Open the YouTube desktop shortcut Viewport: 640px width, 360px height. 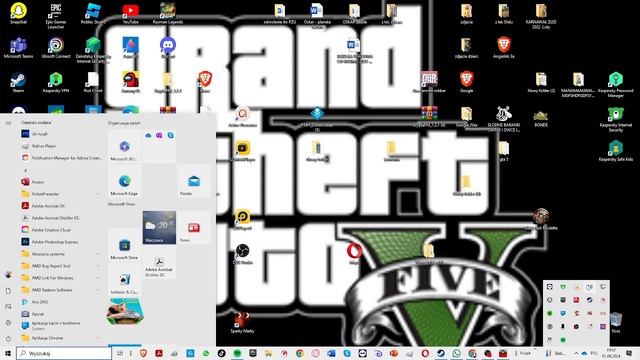point(131,13)
